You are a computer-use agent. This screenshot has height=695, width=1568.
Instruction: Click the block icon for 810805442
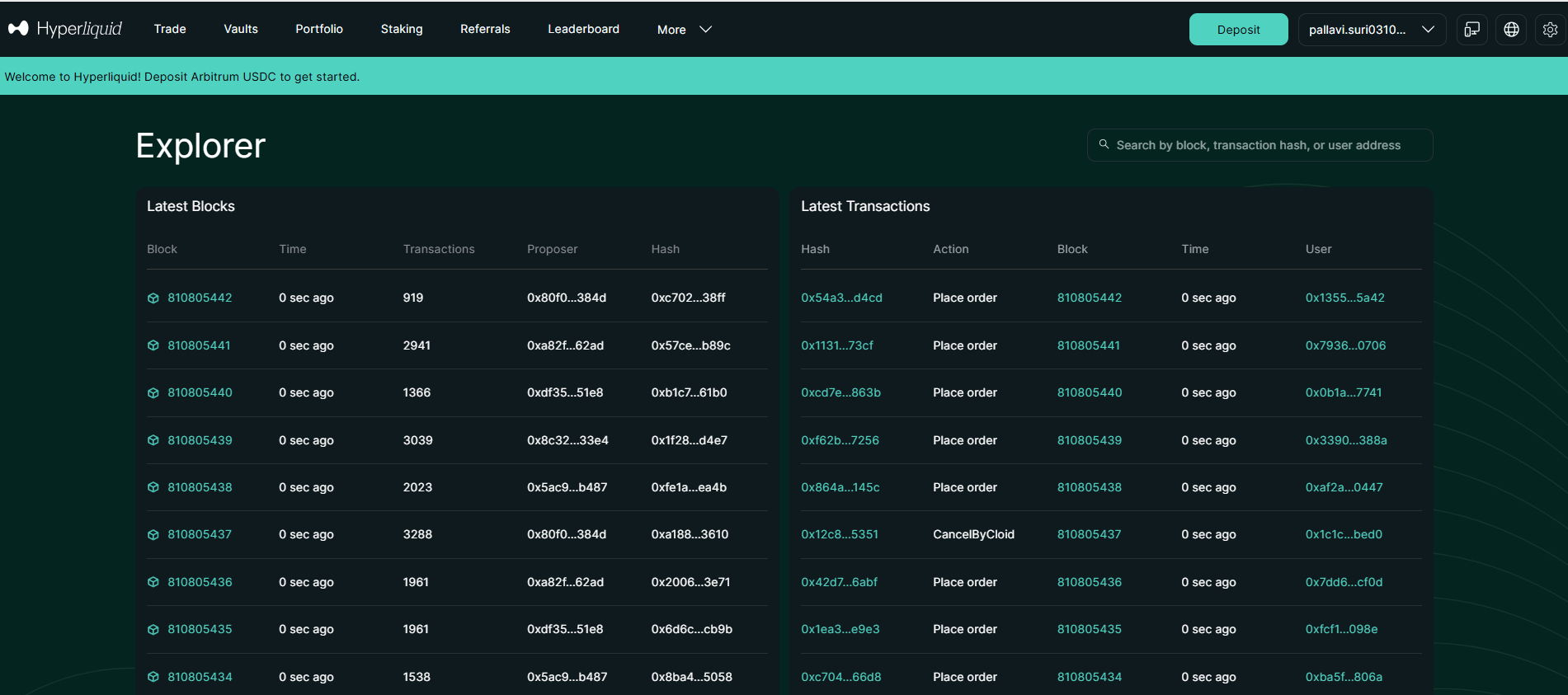click(x=153, y=298)
